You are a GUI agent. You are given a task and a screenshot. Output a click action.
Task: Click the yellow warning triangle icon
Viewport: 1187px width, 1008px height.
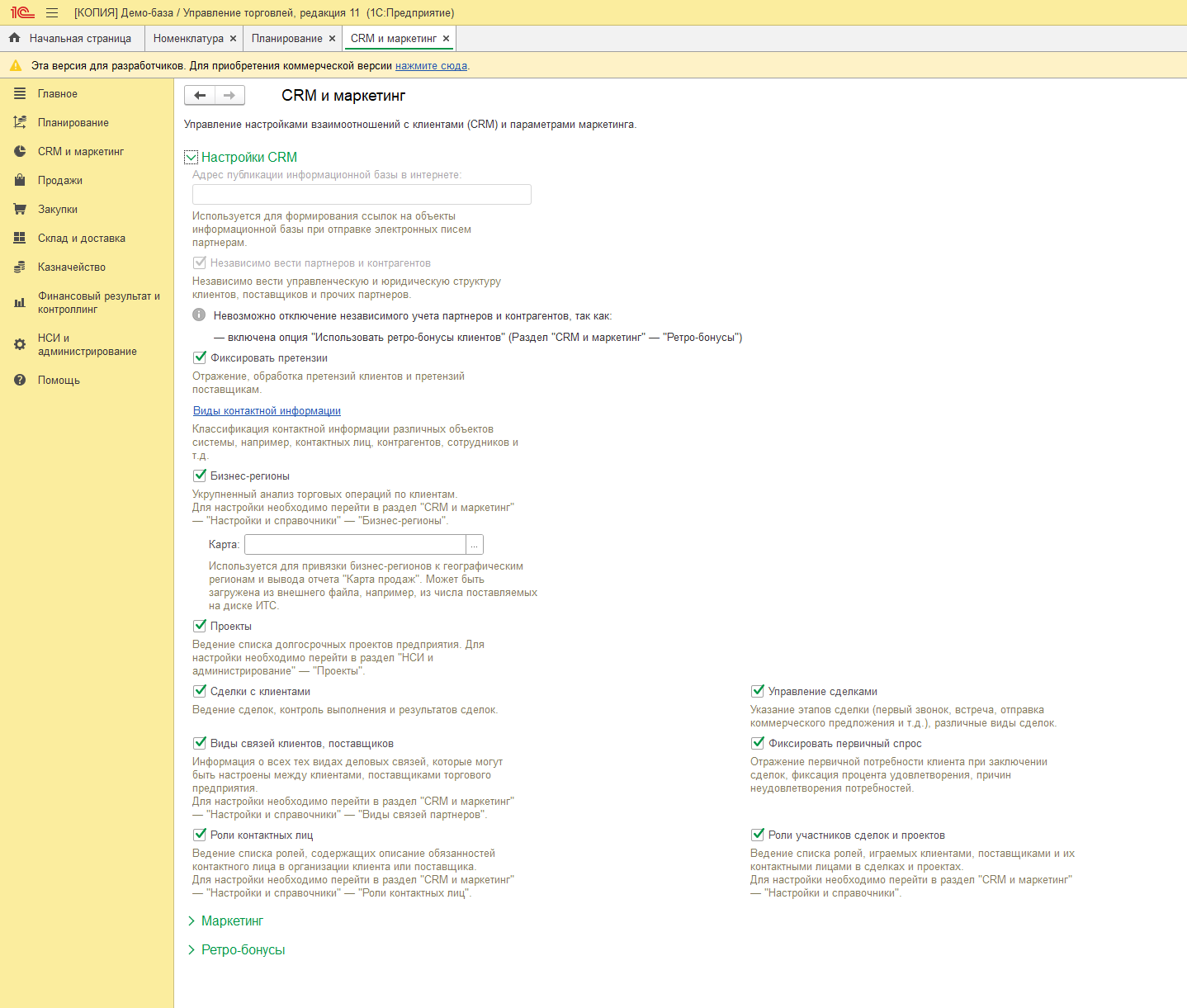click(x=16, y=65)
